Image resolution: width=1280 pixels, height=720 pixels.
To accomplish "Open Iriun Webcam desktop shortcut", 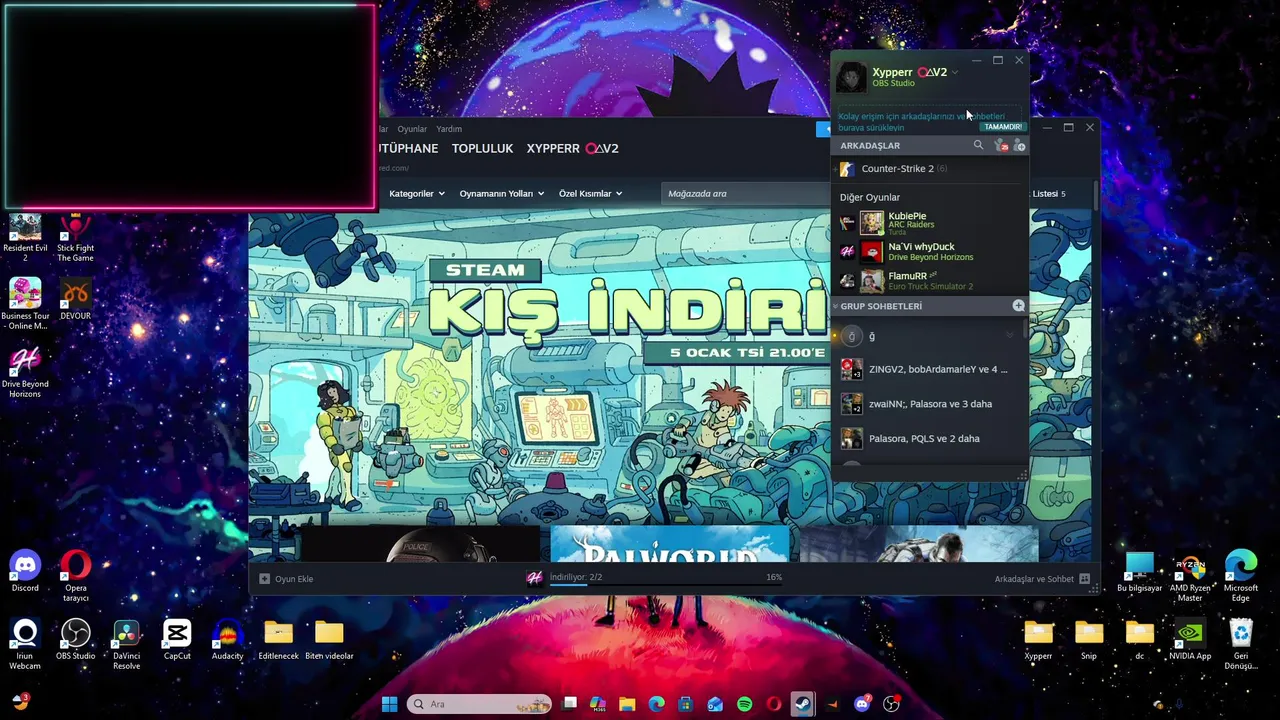I will click(25, 644).
